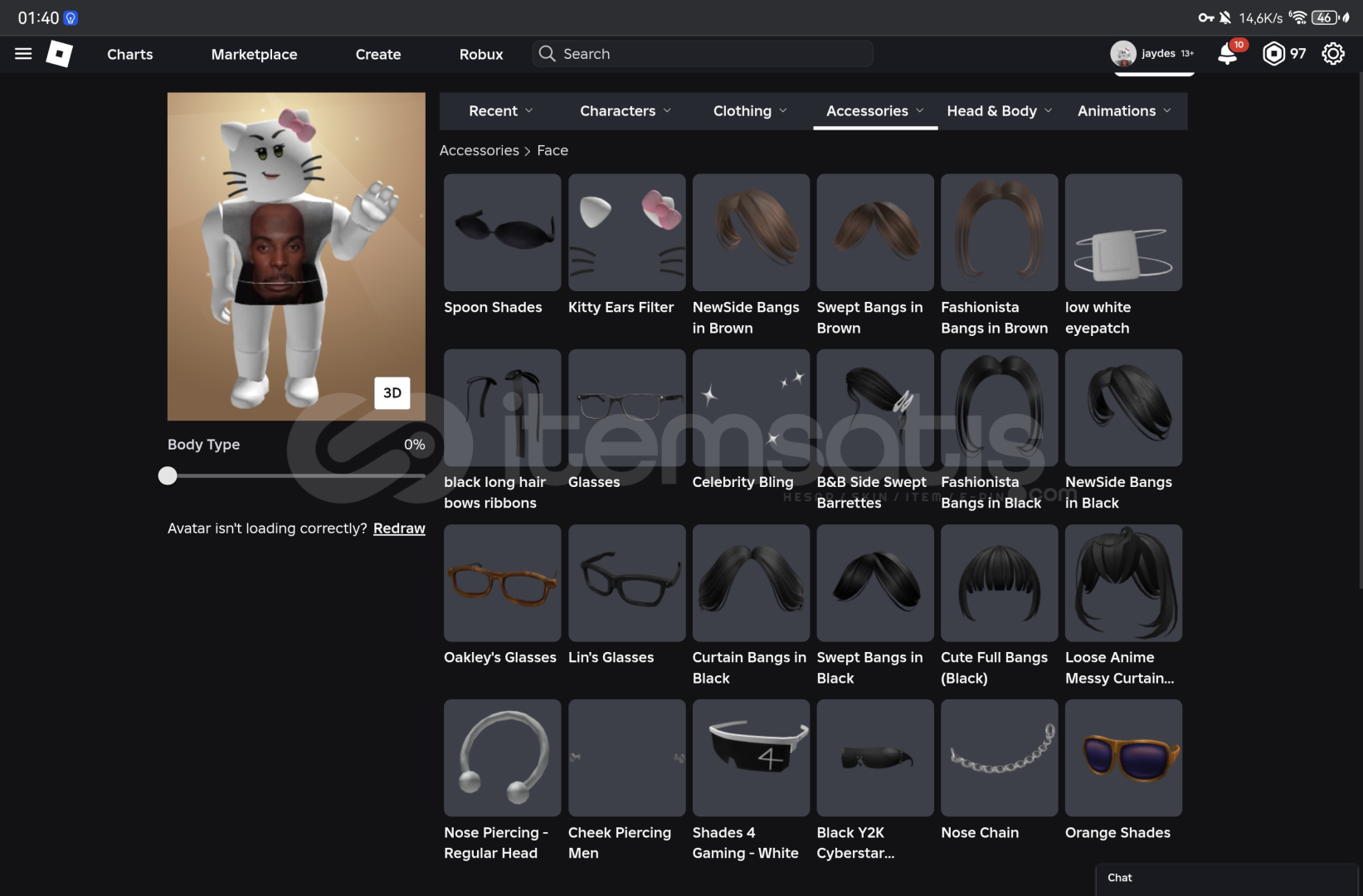
Task: Open the notifications bell
Action: pos(1227,54)
